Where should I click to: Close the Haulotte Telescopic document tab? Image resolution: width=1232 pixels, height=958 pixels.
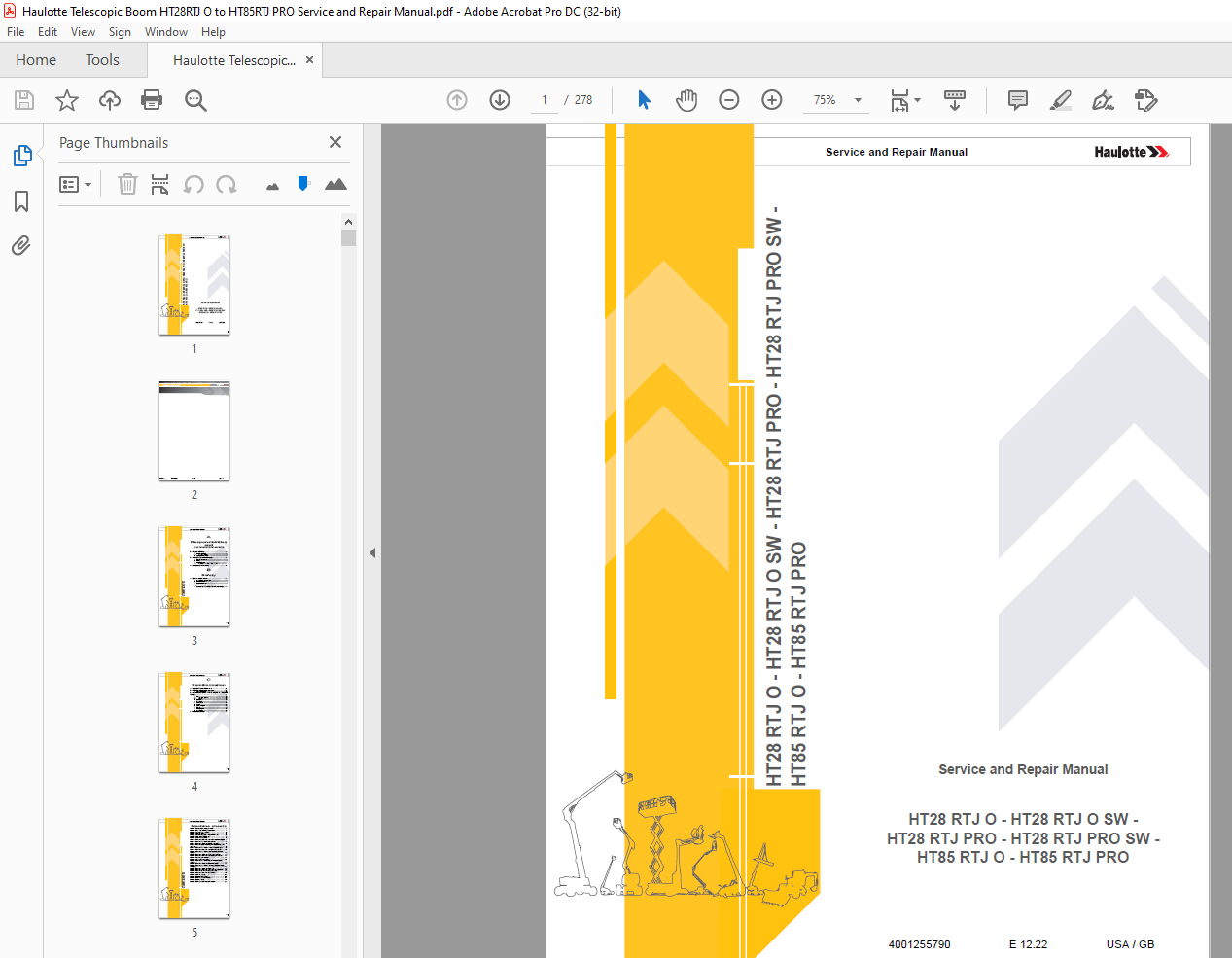point(309,60)
